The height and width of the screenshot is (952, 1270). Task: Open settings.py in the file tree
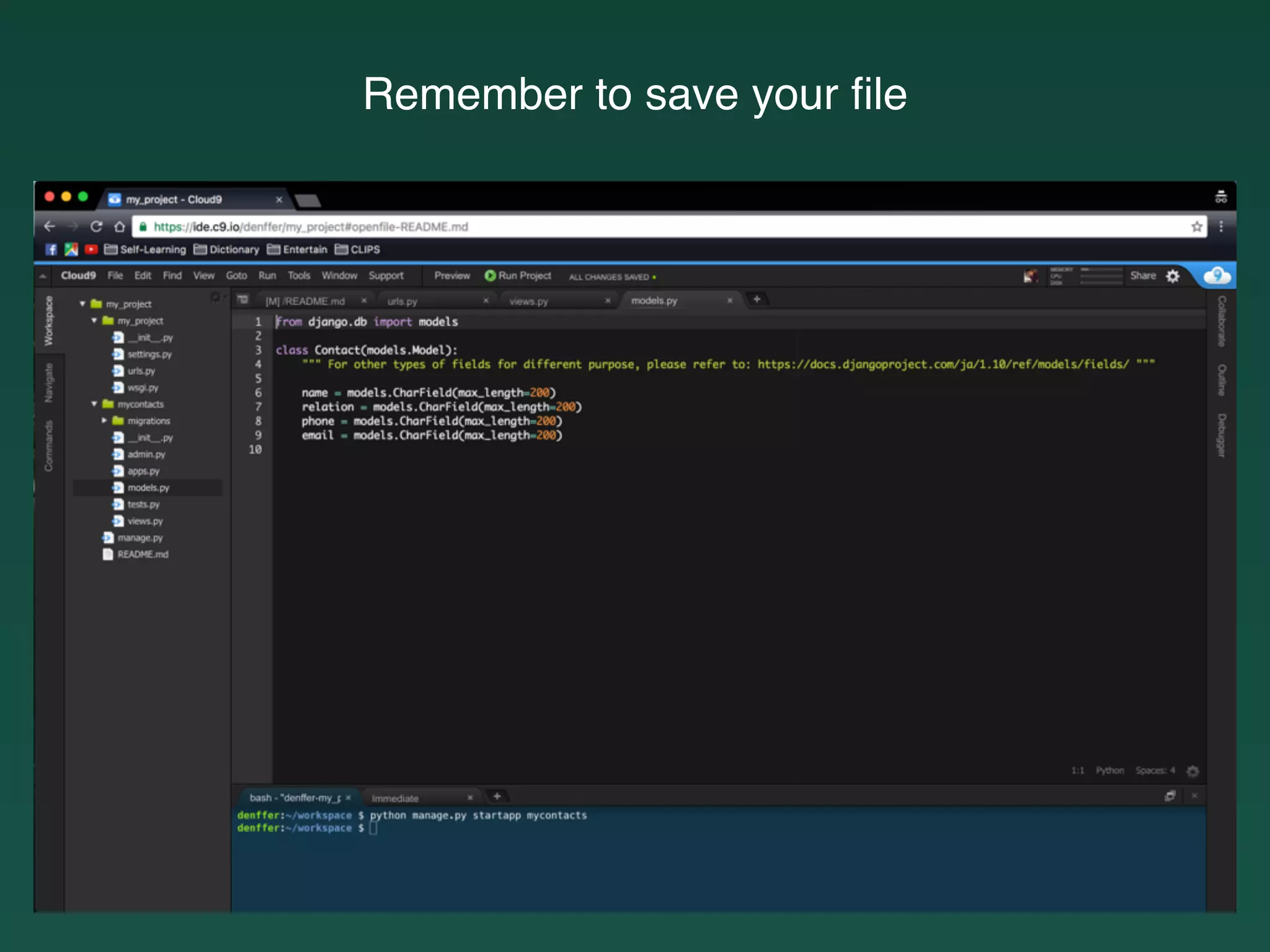click(149, 355)
